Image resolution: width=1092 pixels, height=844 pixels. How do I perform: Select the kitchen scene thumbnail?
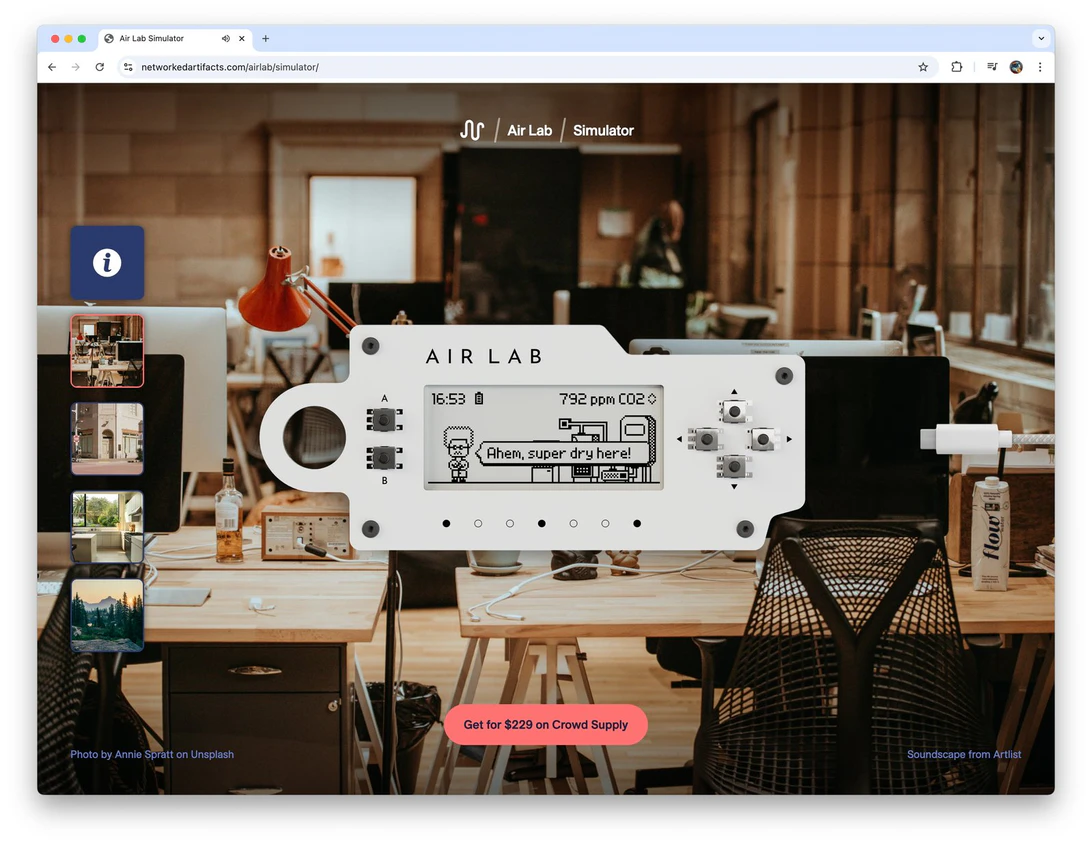point(107,527)
